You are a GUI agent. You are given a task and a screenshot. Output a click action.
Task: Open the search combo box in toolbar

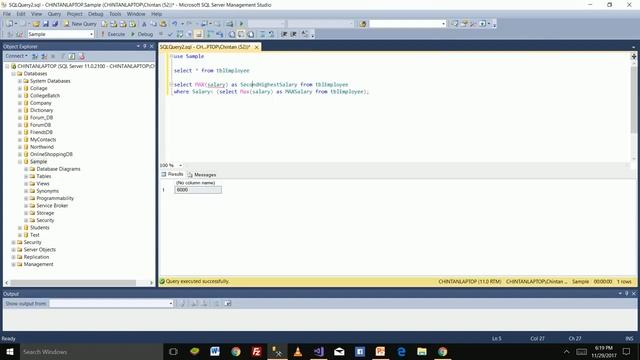click(x=407, y=24)
